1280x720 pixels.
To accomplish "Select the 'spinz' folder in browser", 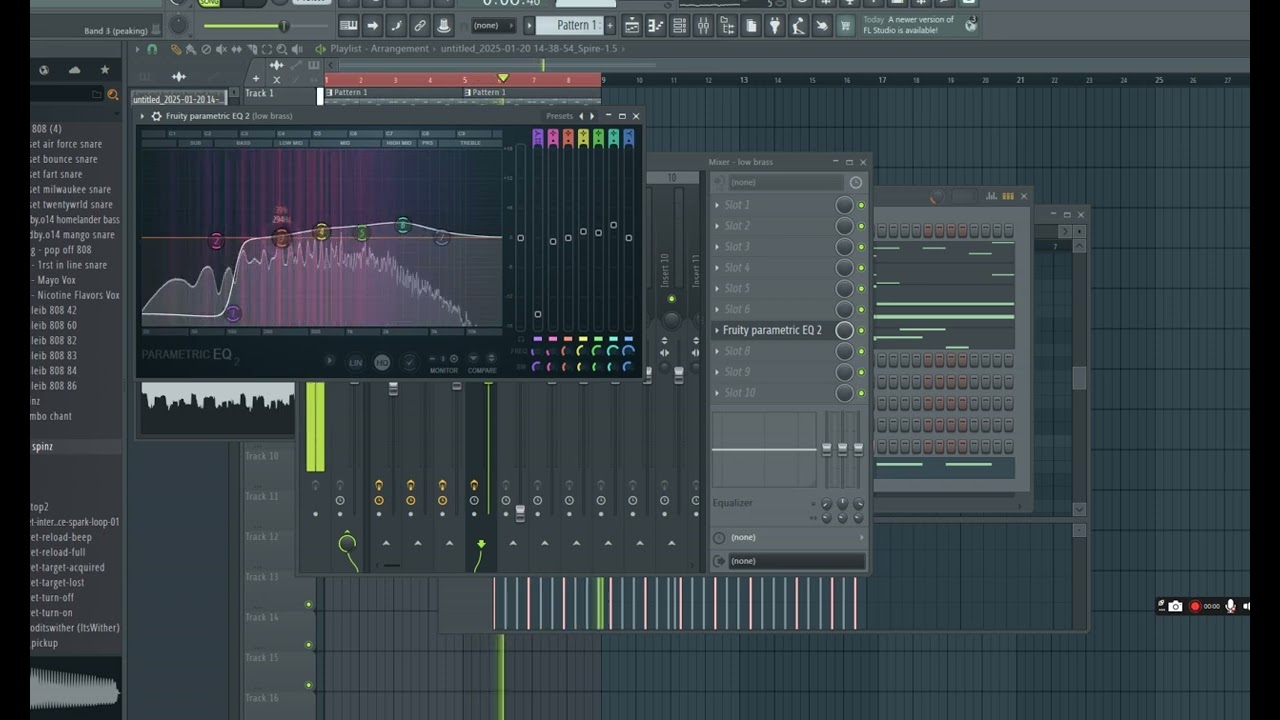I will point(42,447).
